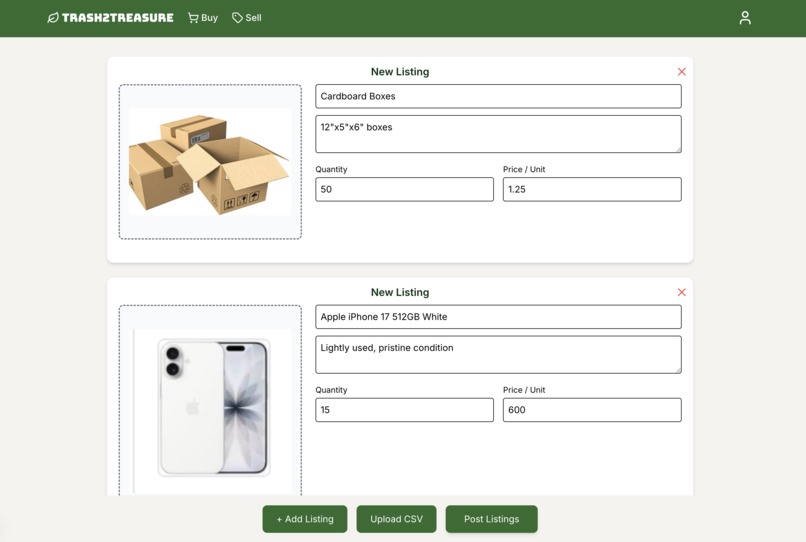Remove the Apple iPhone listing with X

[x=682, y=292]
